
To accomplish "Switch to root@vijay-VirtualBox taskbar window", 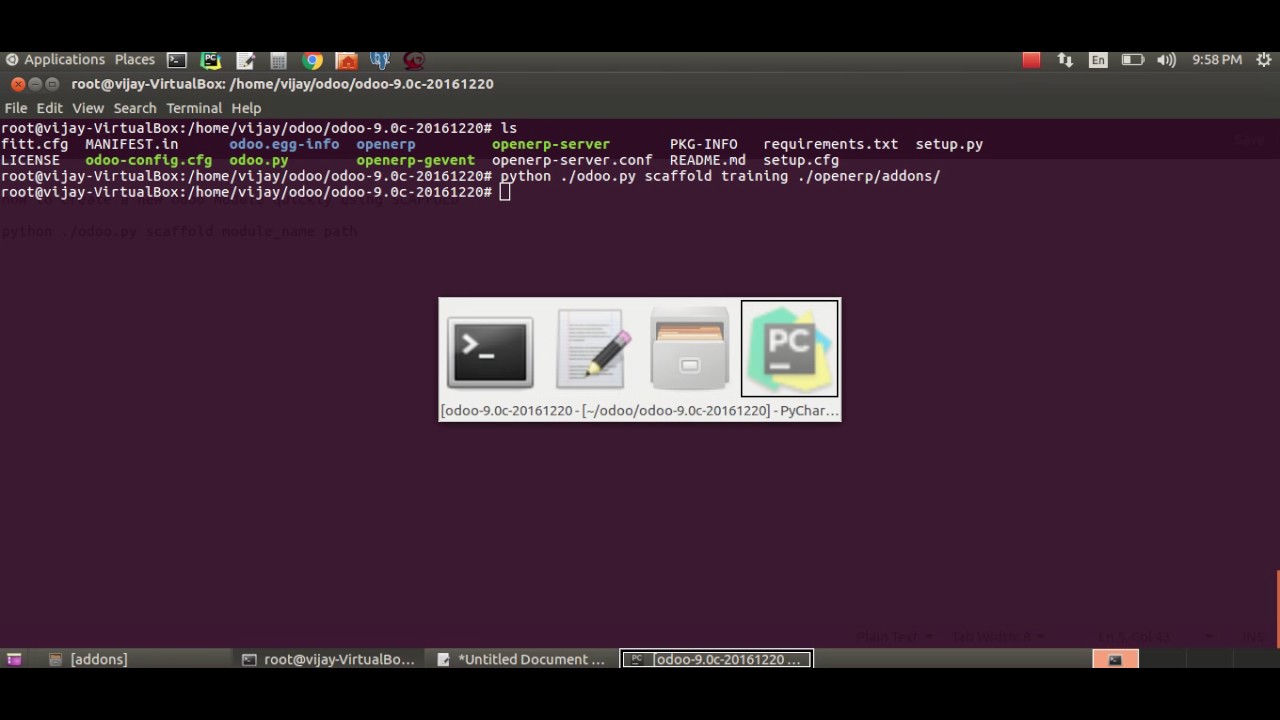I will pos(328,659).
